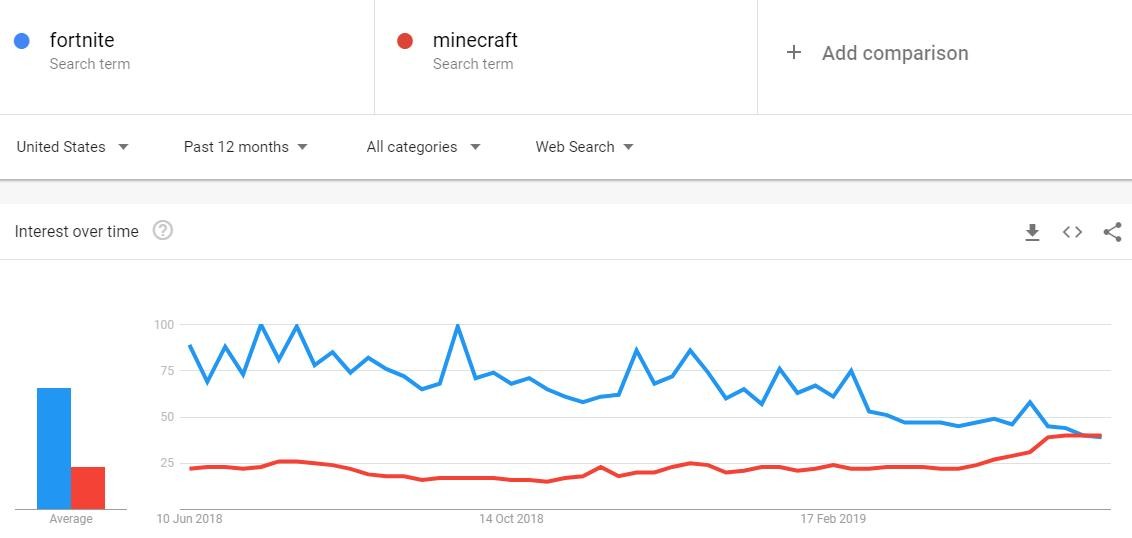1132x538 pixels.
Task: Open the embed code icon
Action: coord(1072,232)
